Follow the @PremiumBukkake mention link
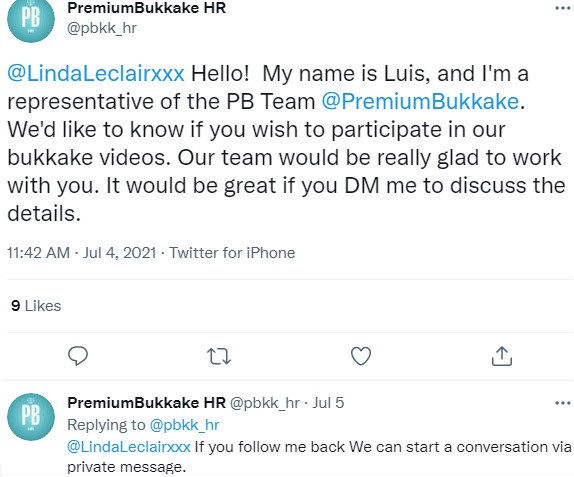574x477 pixels. (420, 101)
